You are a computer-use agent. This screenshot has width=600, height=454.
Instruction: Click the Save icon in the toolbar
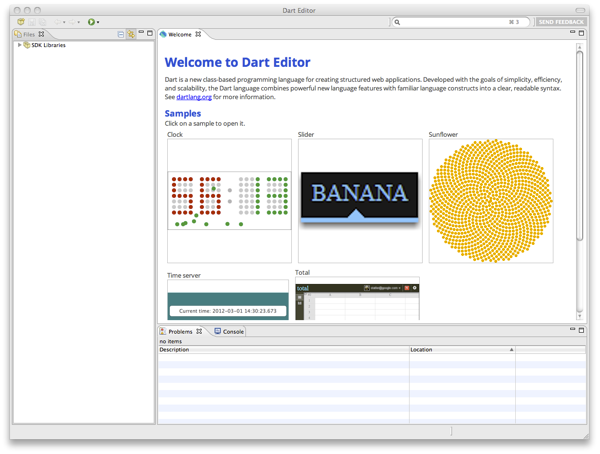pyautogui.click(x=32, y=22)
